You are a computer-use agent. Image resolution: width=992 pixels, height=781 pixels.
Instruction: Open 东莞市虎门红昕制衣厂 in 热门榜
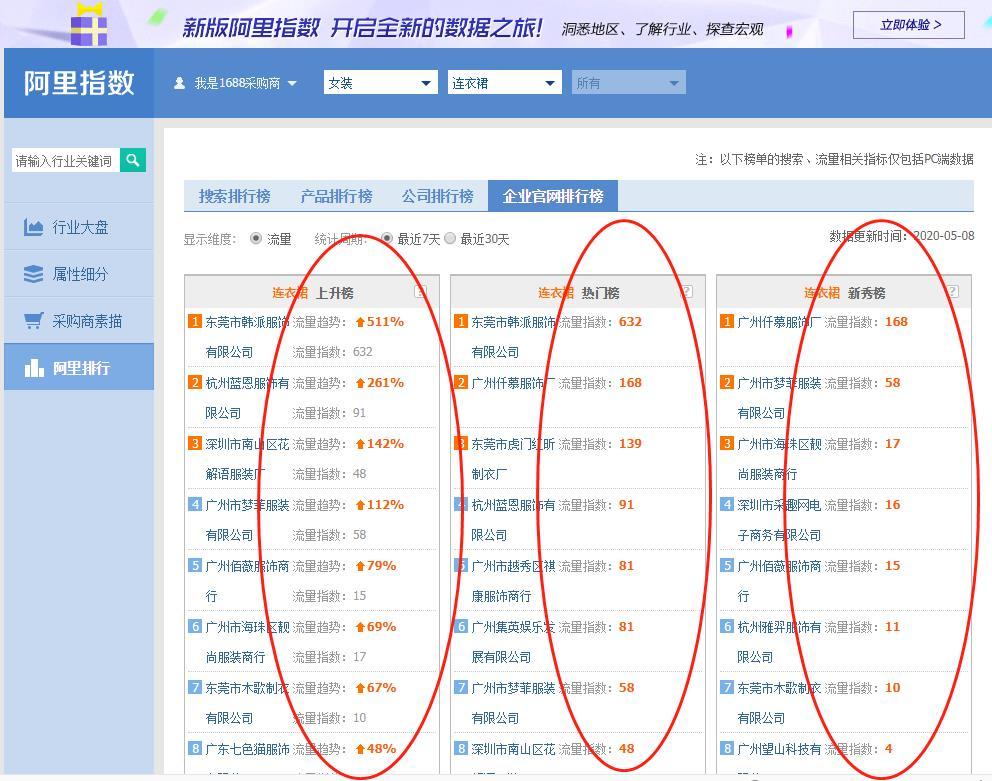(x=513, y=458)
